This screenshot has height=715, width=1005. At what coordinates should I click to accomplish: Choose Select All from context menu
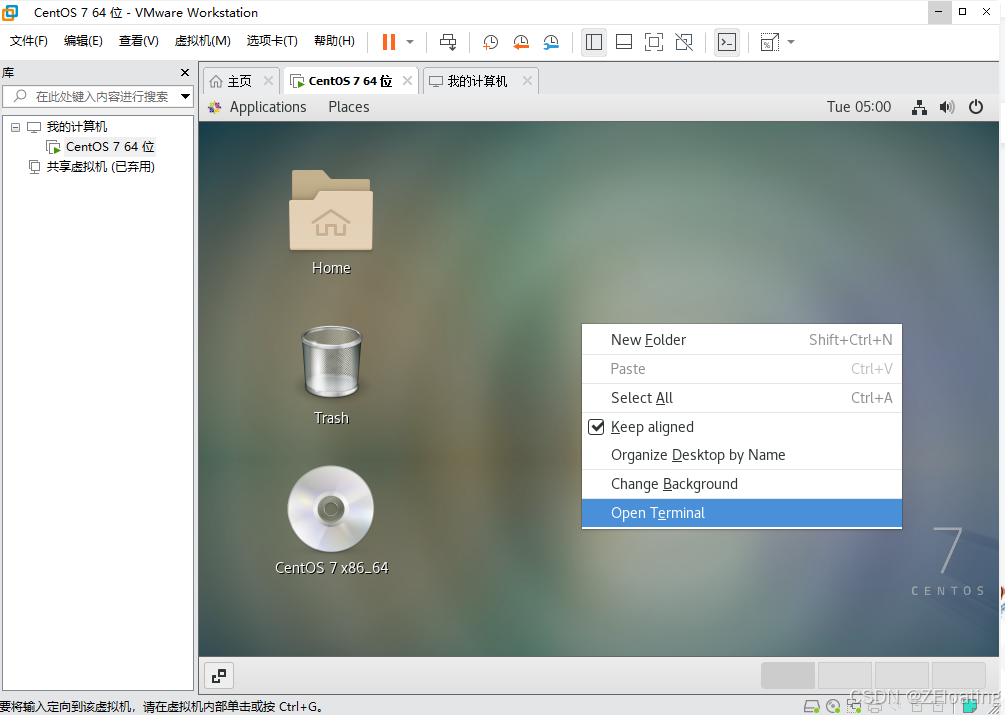[742, 398]
